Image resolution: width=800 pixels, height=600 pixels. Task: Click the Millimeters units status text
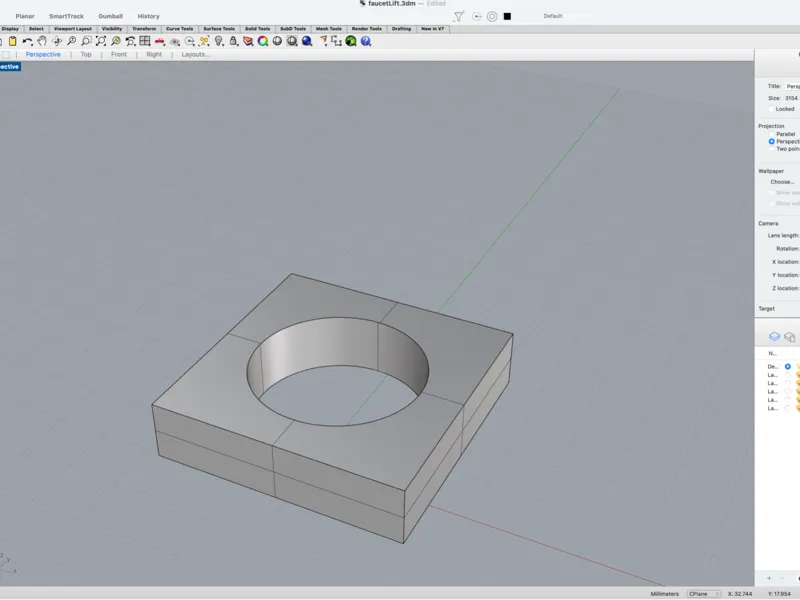[665, 594]
